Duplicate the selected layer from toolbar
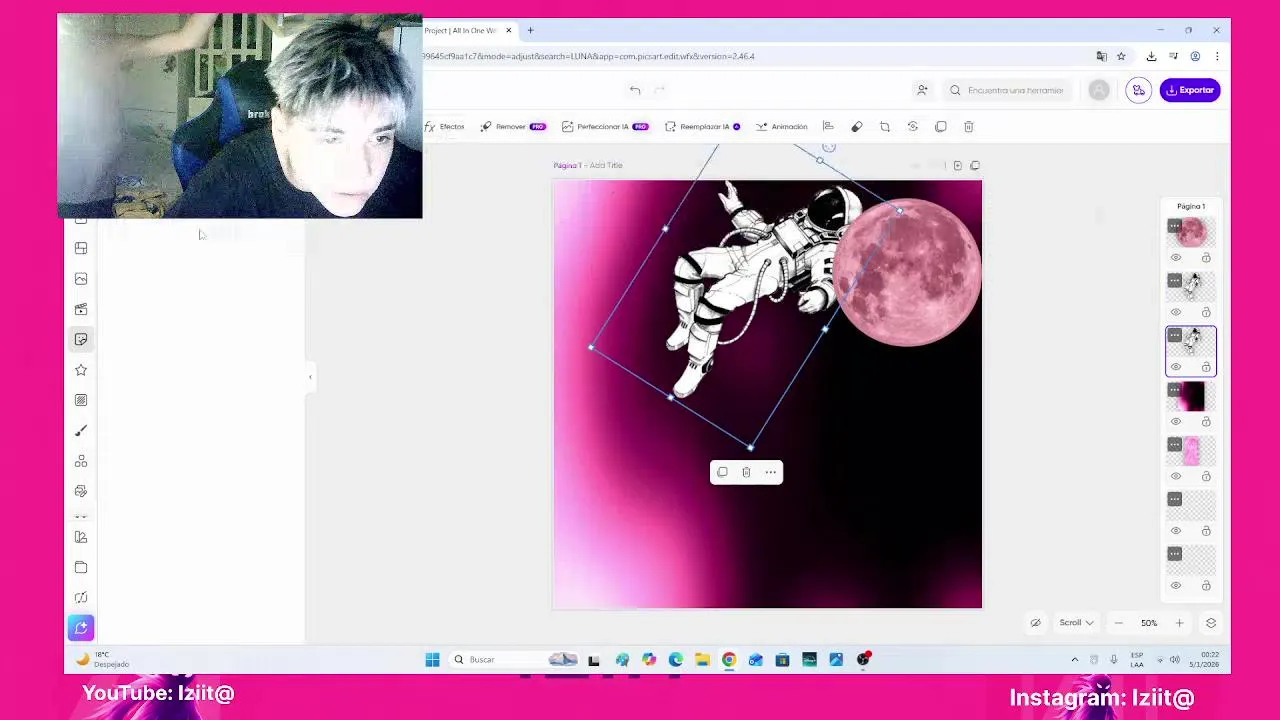This screenshot has width=1280, height=720. (941, 127)
